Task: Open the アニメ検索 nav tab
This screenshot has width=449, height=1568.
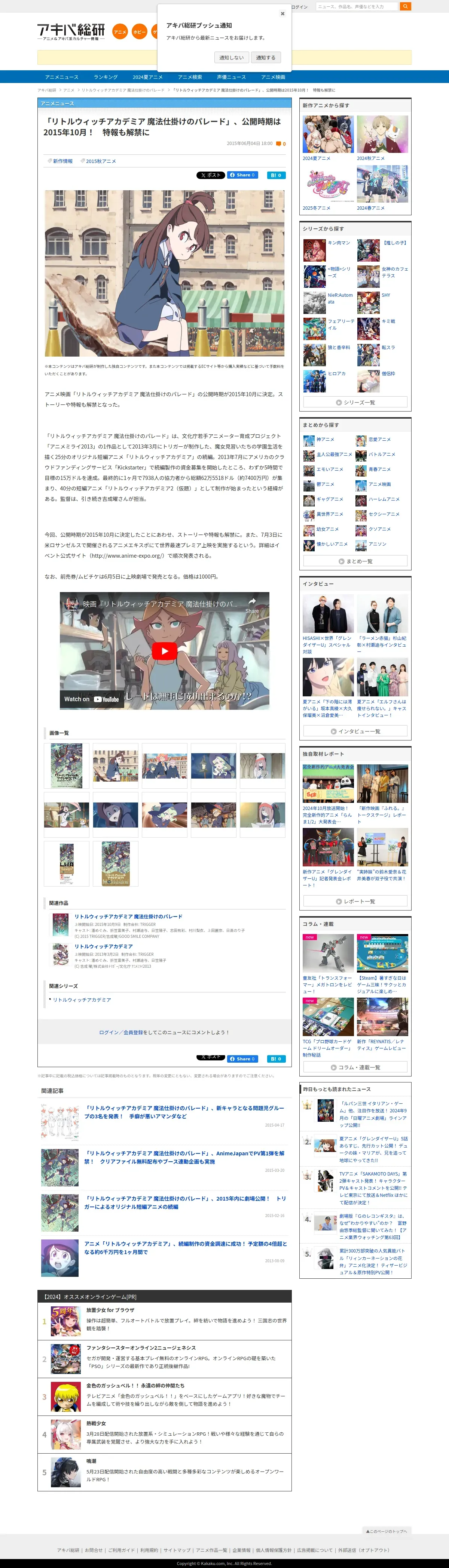Action: pyautogui.click(x=189, y=77)
